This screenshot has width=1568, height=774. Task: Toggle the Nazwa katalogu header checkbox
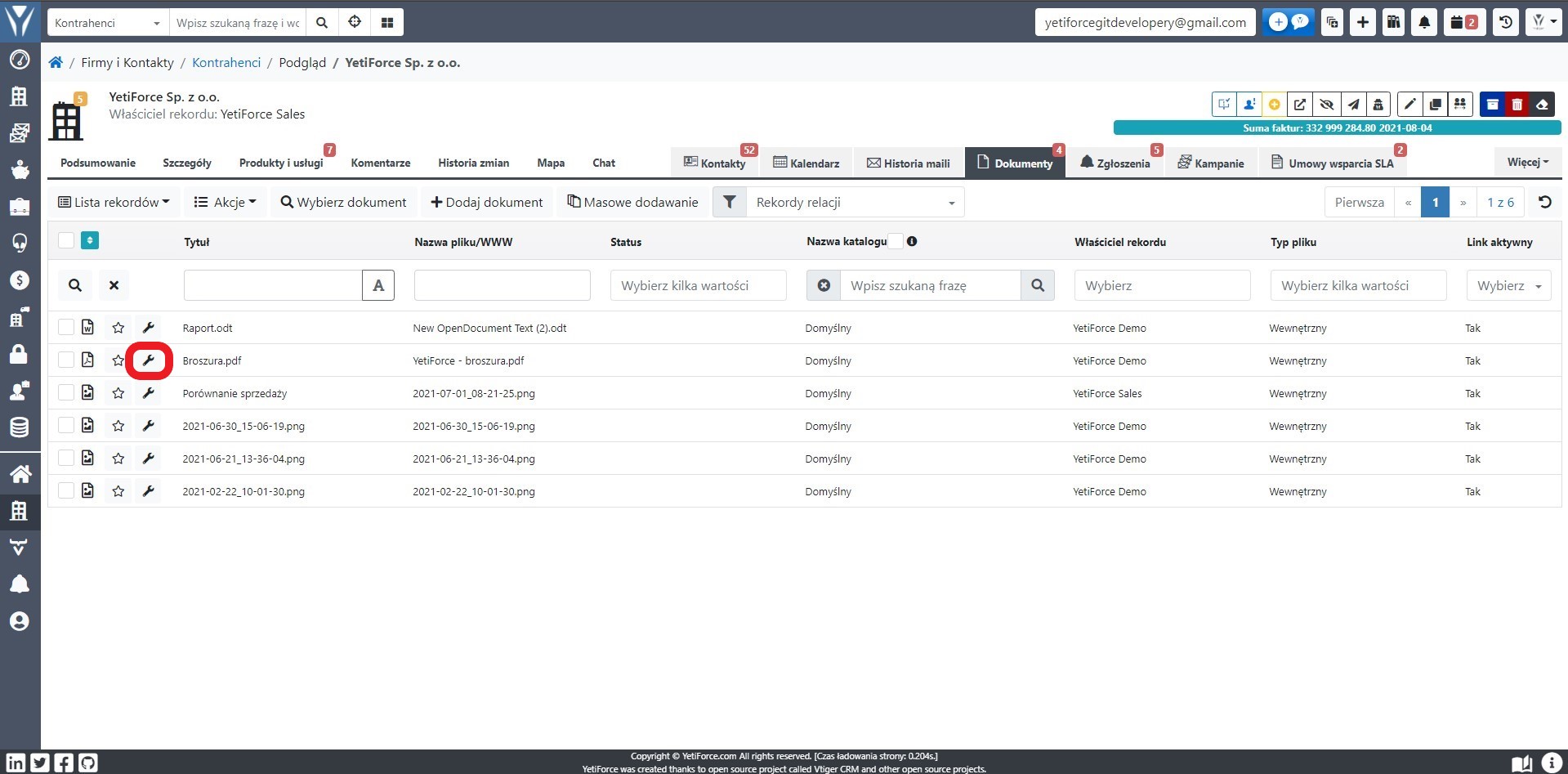point(896,241)
